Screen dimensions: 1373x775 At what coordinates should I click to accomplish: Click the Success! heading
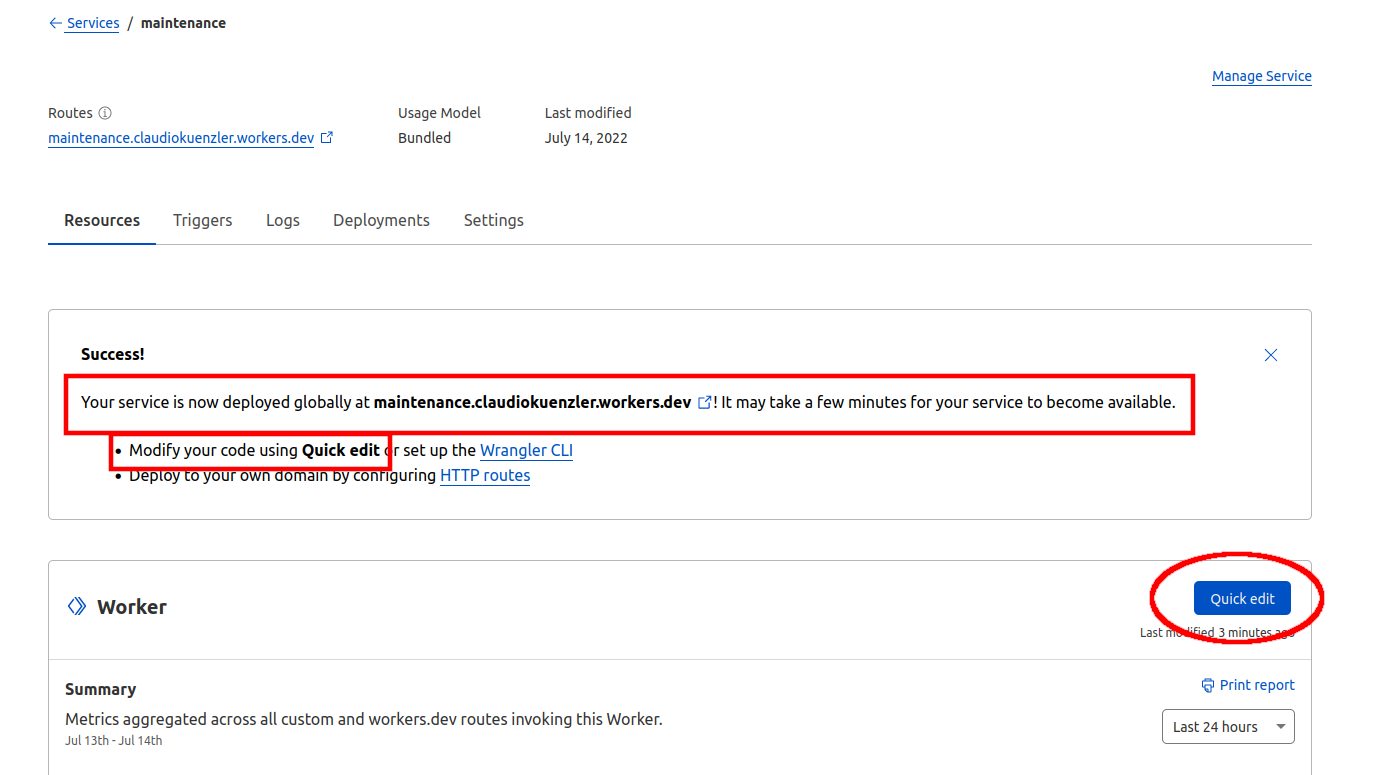[113, 354]
